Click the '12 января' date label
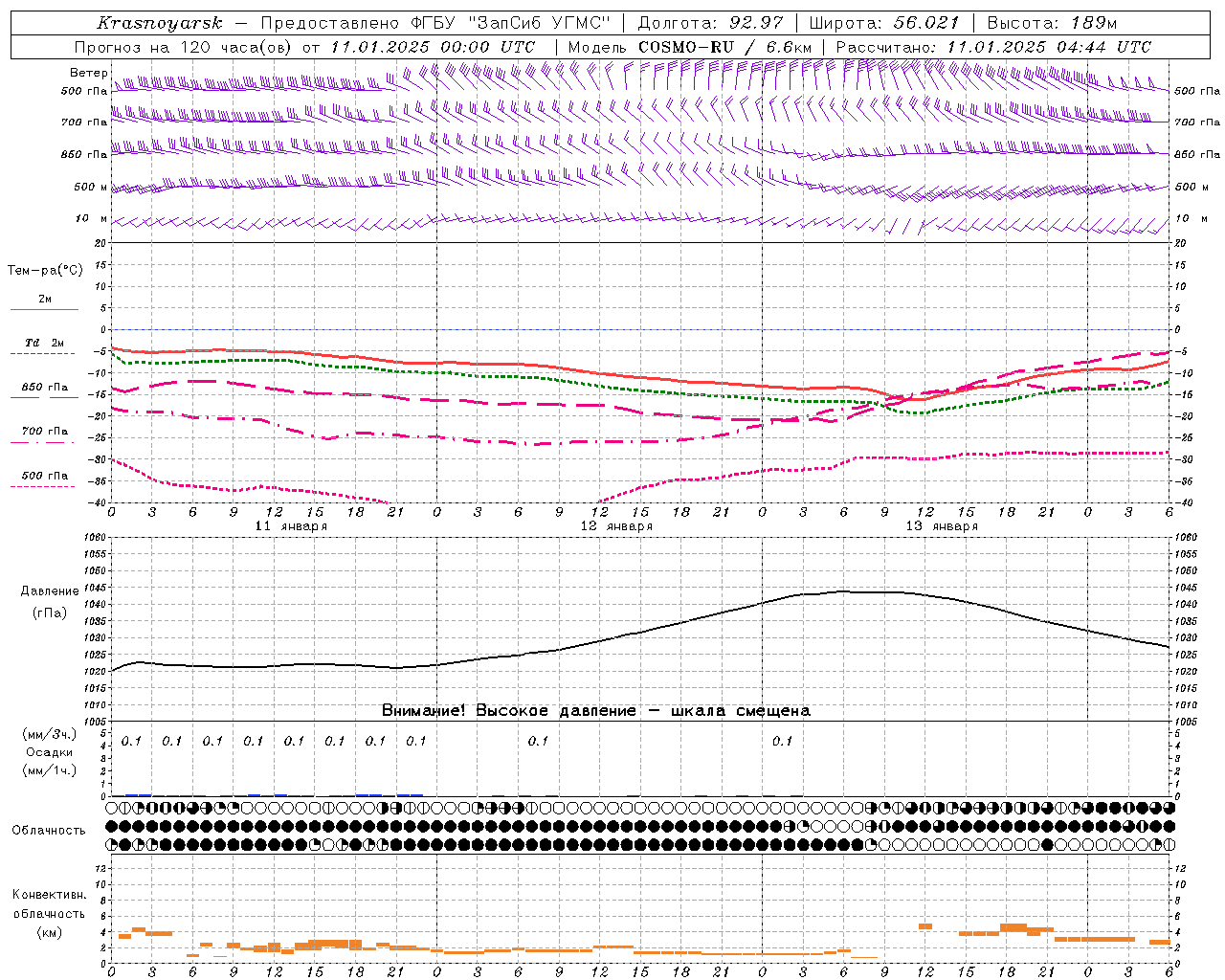1225x980 pixels. click(x=617, y=526)
